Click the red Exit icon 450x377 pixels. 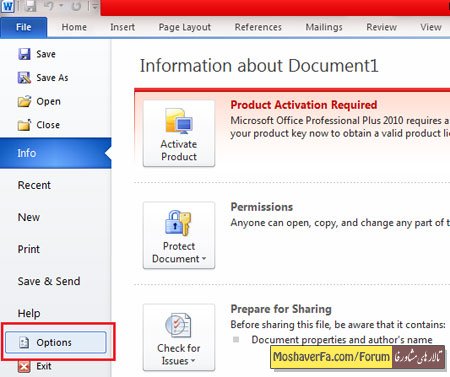click(24, 366)
